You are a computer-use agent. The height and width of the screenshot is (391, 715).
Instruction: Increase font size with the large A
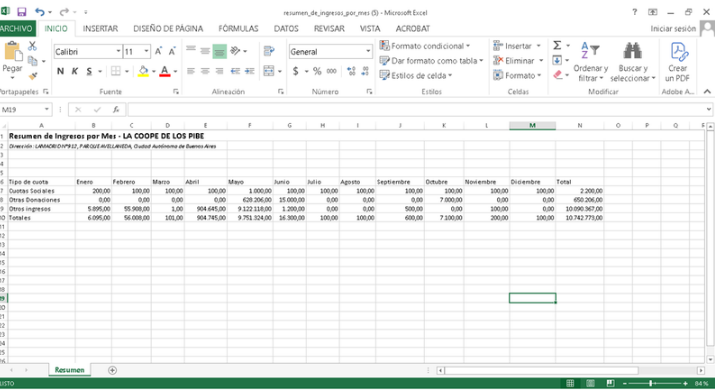[x=158, y=52]
